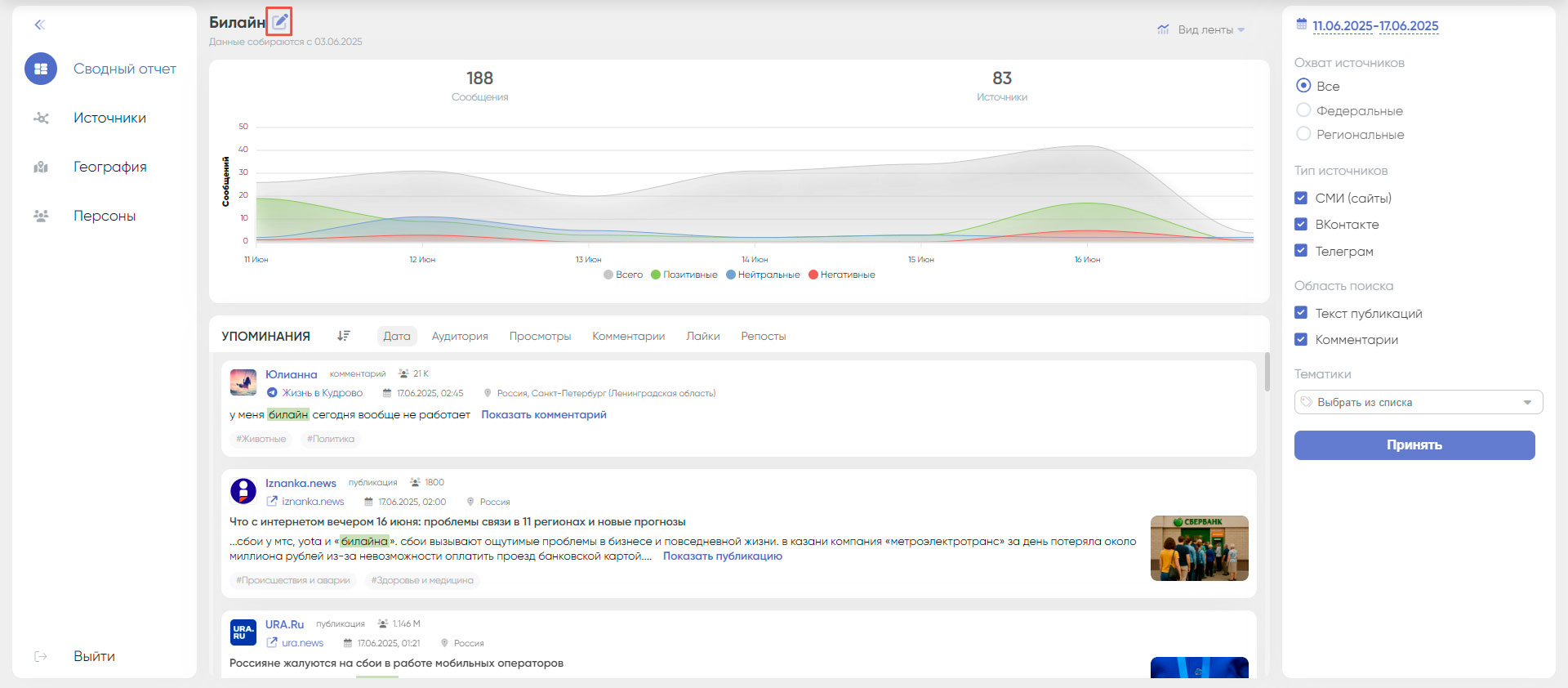Click the География map icon
Screen dimensions: 1568x688
click(x=41, y=168)
